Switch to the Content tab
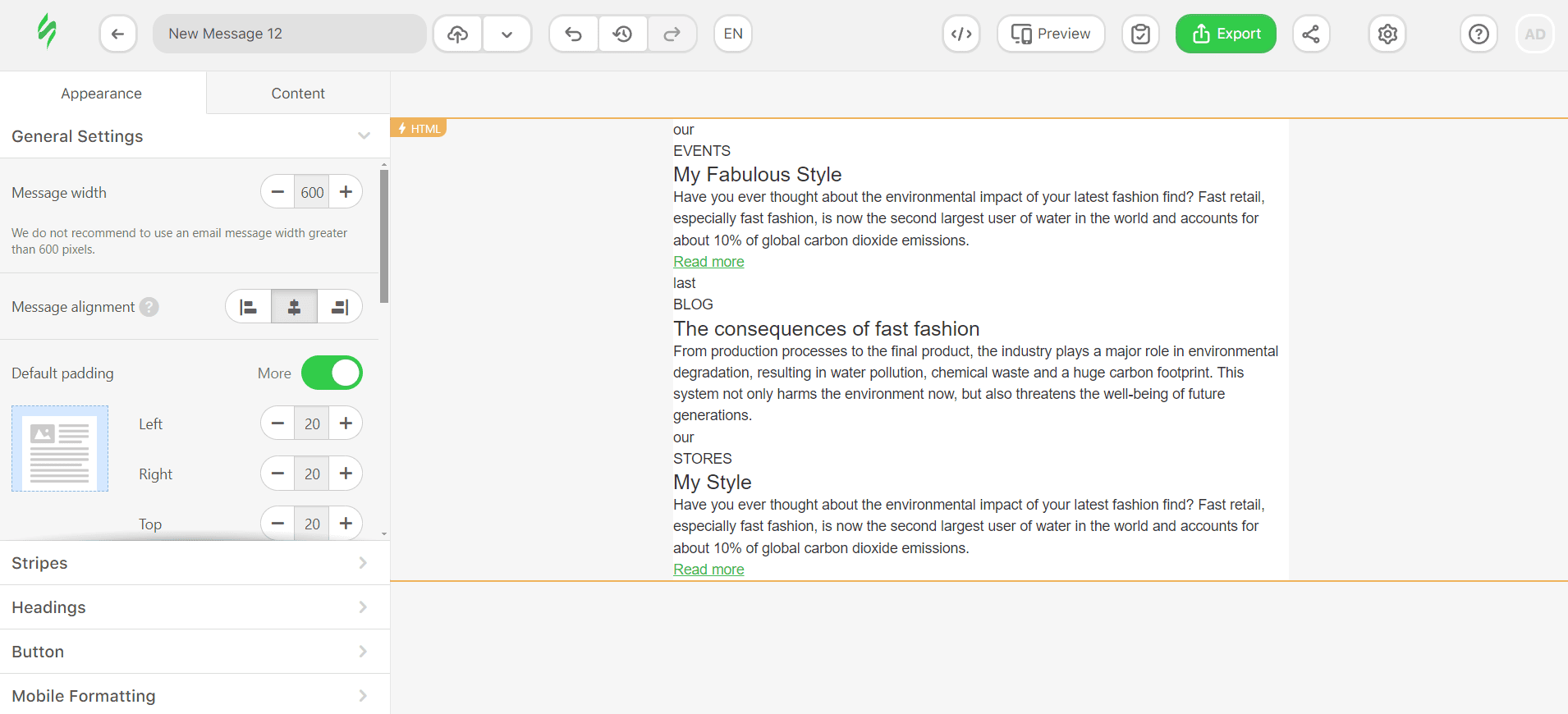1568x714 pixels. pyautogui.click(x=298, y=93)
